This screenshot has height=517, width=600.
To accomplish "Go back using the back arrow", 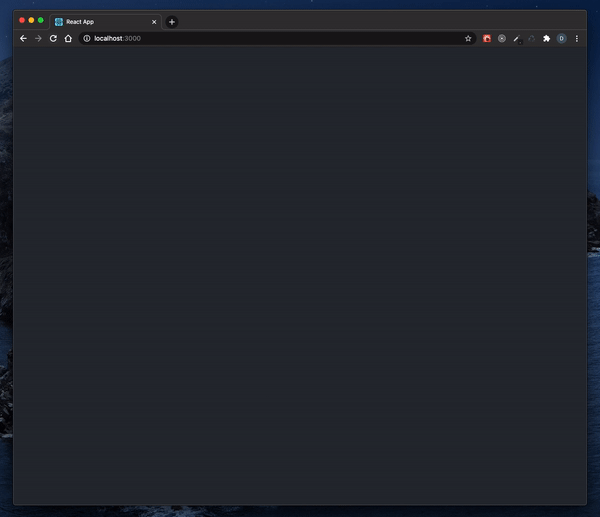I will click(x=23, y=38).
